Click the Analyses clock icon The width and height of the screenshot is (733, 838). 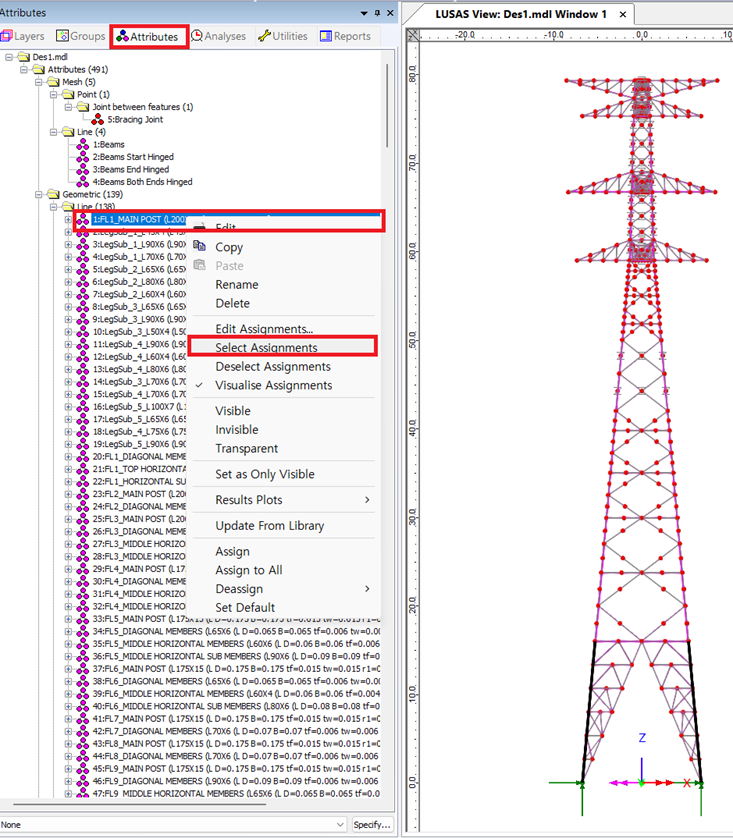[196, 37]
